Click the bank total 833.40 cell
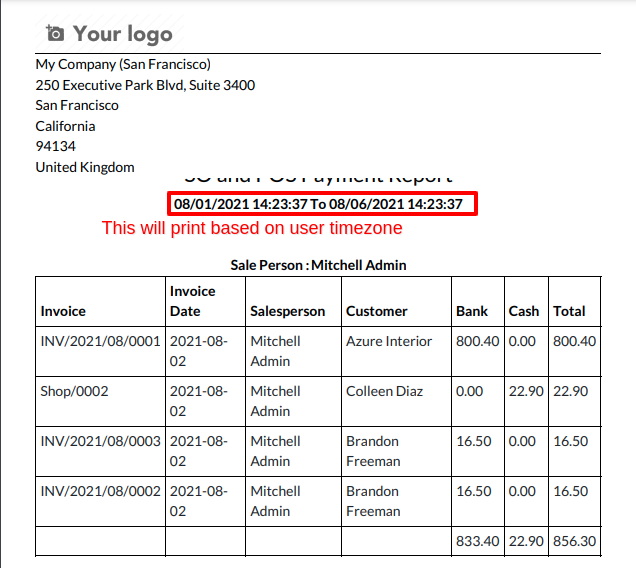Viewport: 636px width, 568px height. click(477, 541)
